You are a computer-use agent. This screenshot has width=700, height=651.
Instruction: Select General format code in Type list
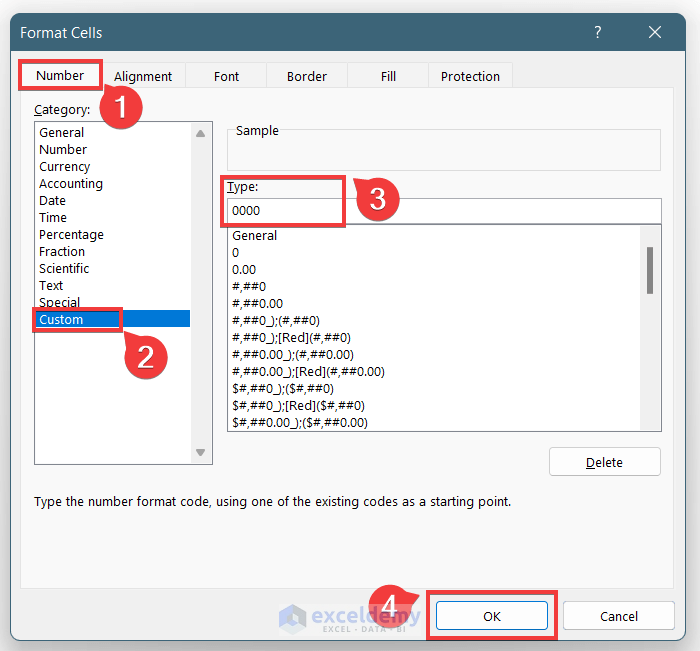tap(434, 236)
